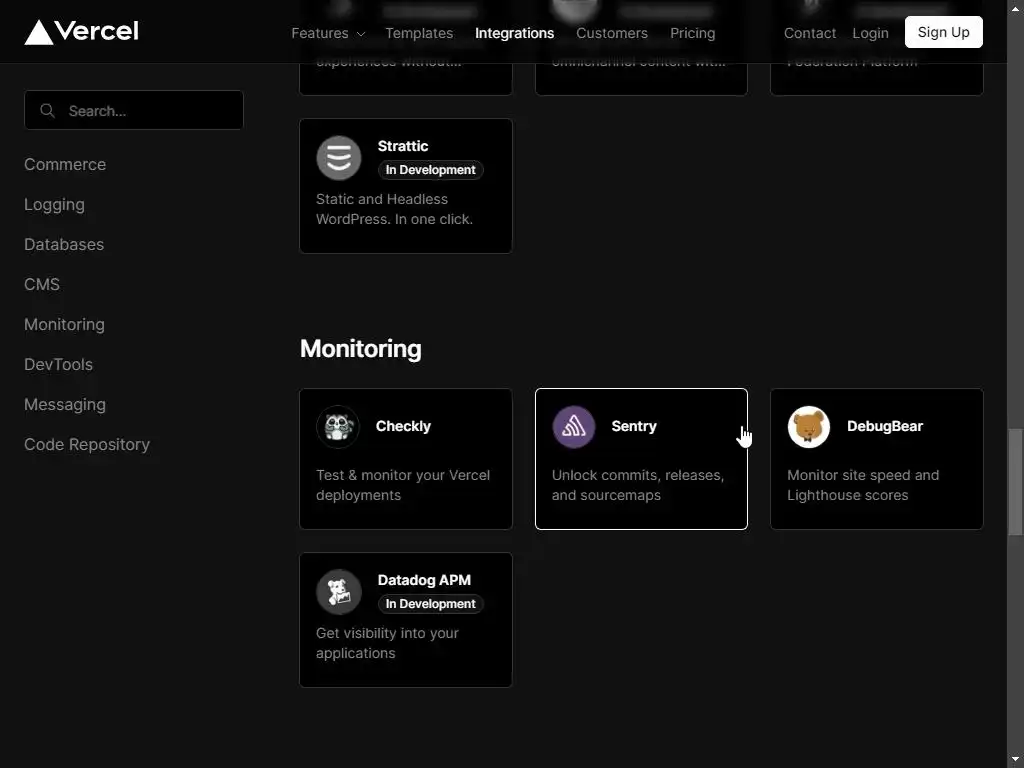Click the Datadog APM dog icon
1024x768 pixels.
point(338,592)
